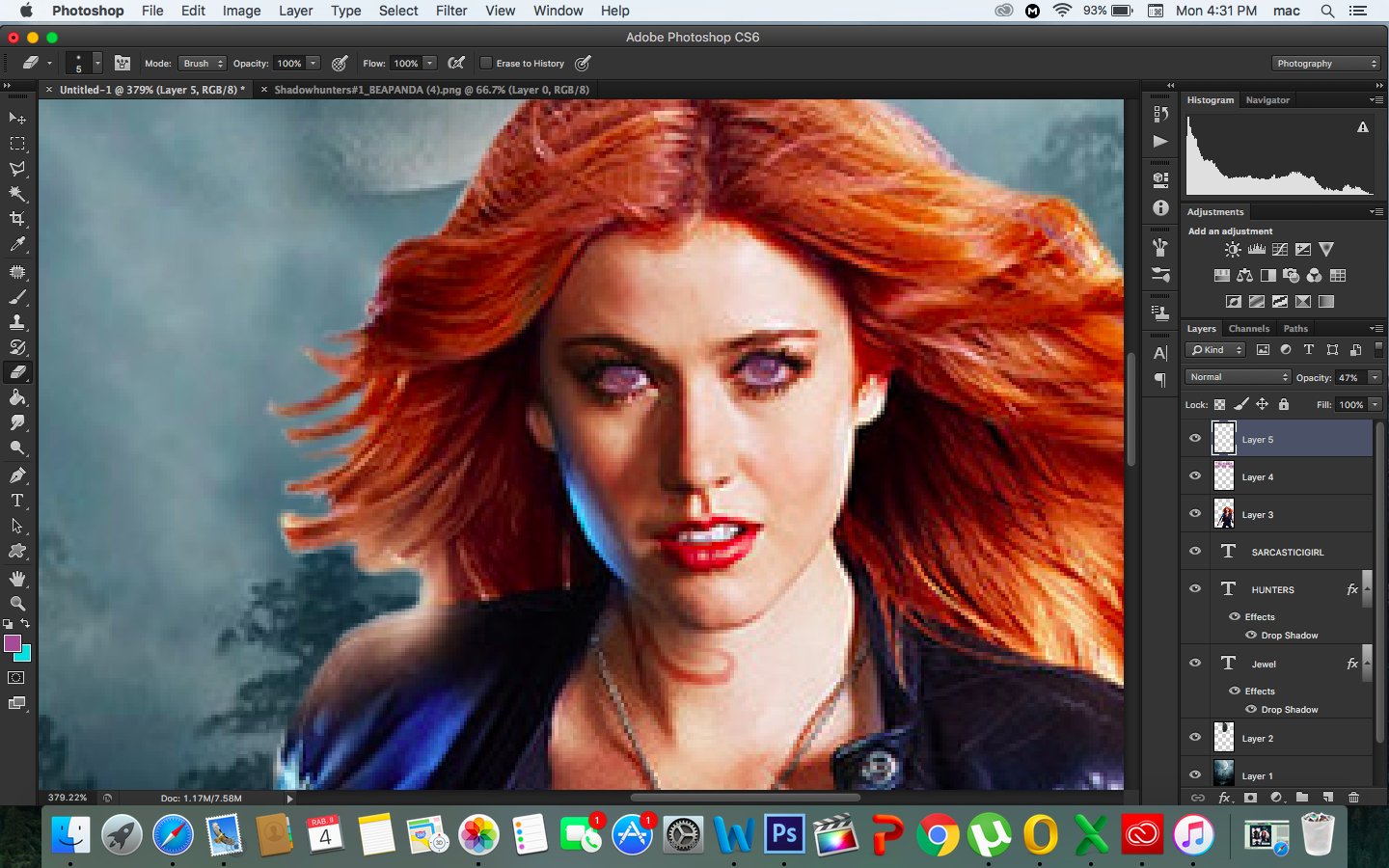Screen dimensions: 1389x868
Task: Select the Clone Stamp tool
Action: pos(17,322)
